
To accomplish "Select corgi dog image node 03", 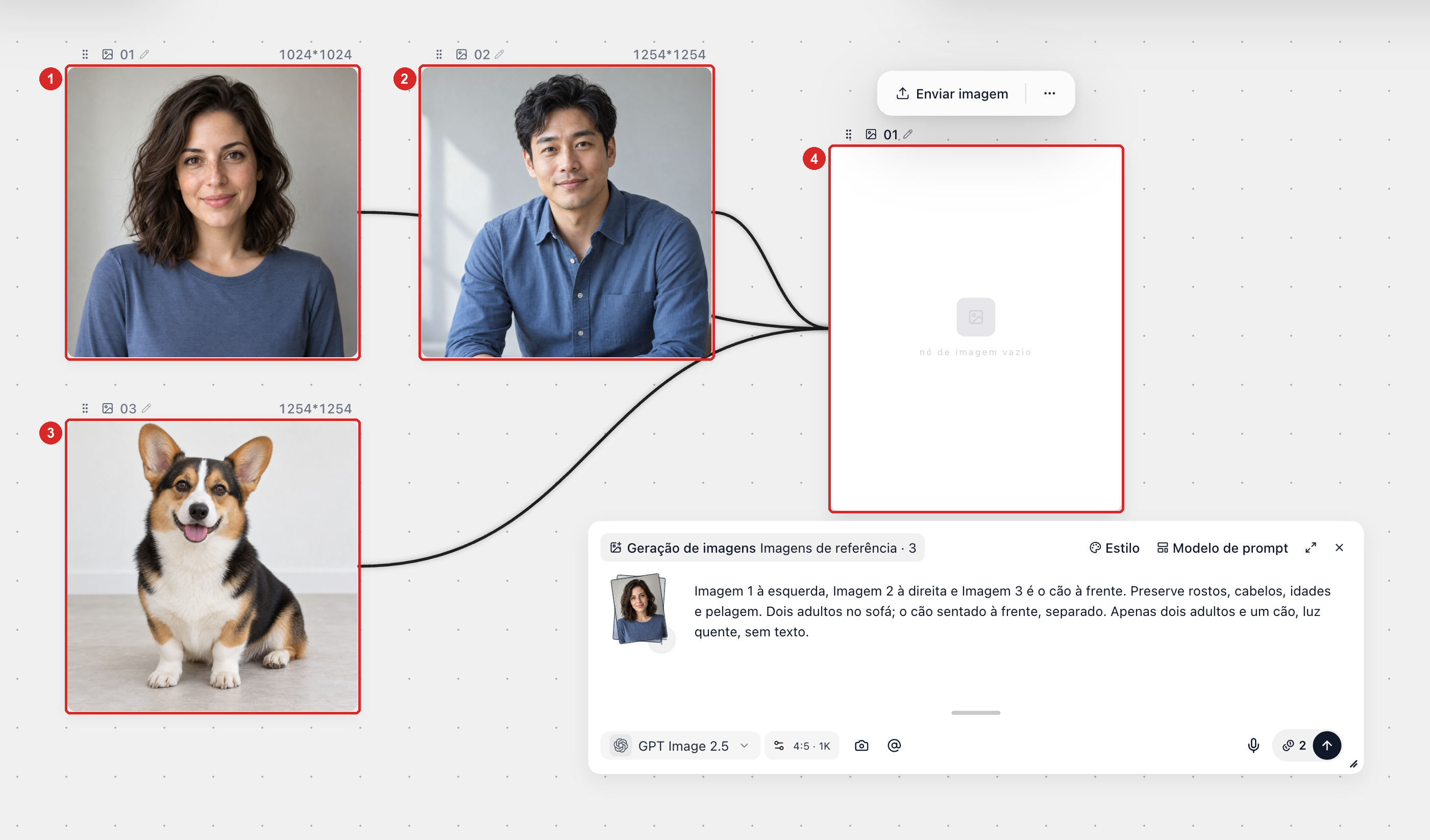I will pos(213,566).
